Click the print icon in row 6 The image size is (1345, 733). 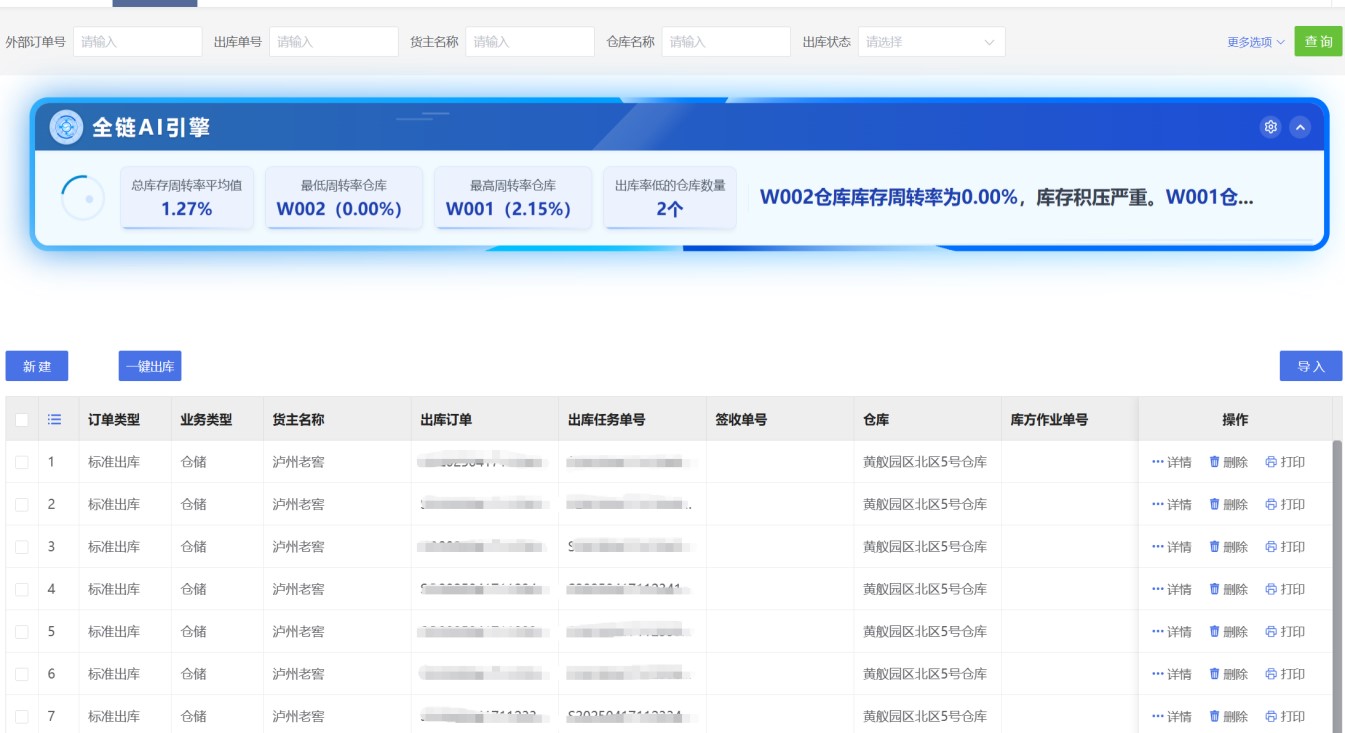pos(1271,674)
